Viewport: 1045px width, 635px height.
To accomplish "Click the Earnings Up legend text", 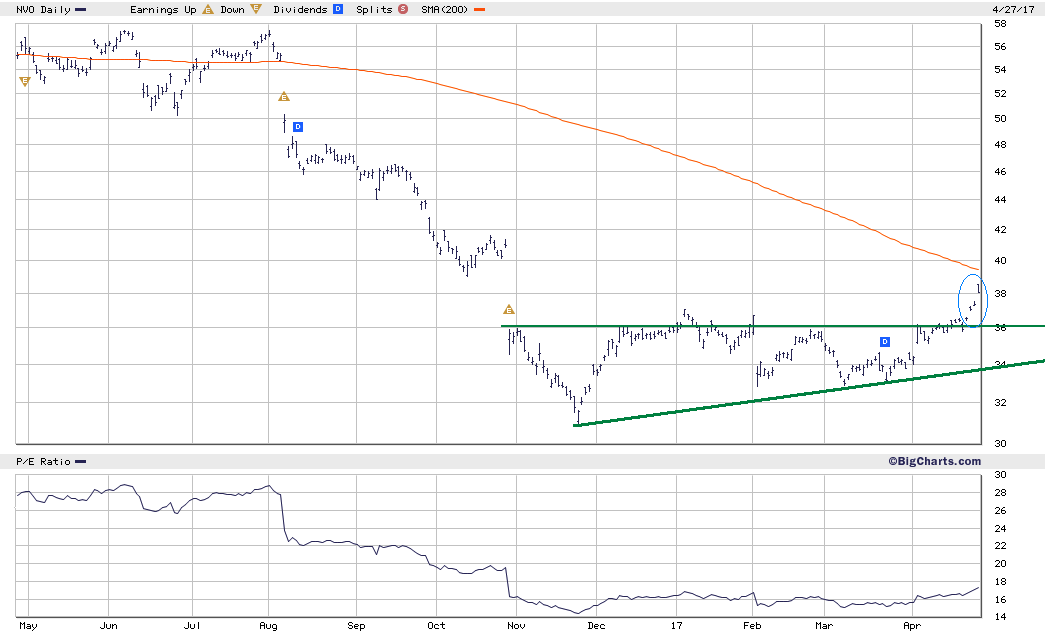I will (163, 10).
